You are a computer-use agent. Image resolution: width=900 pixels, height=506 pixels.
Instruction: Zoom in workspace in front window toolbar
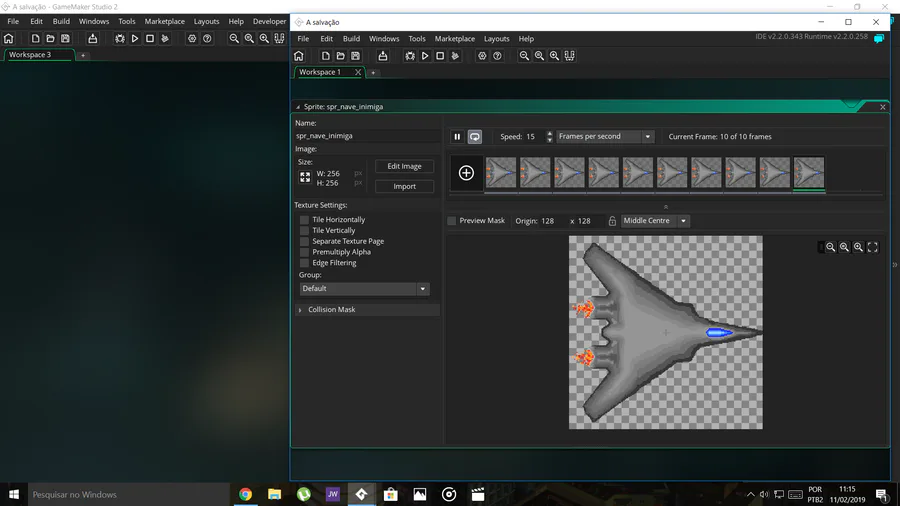pos(554,56)
